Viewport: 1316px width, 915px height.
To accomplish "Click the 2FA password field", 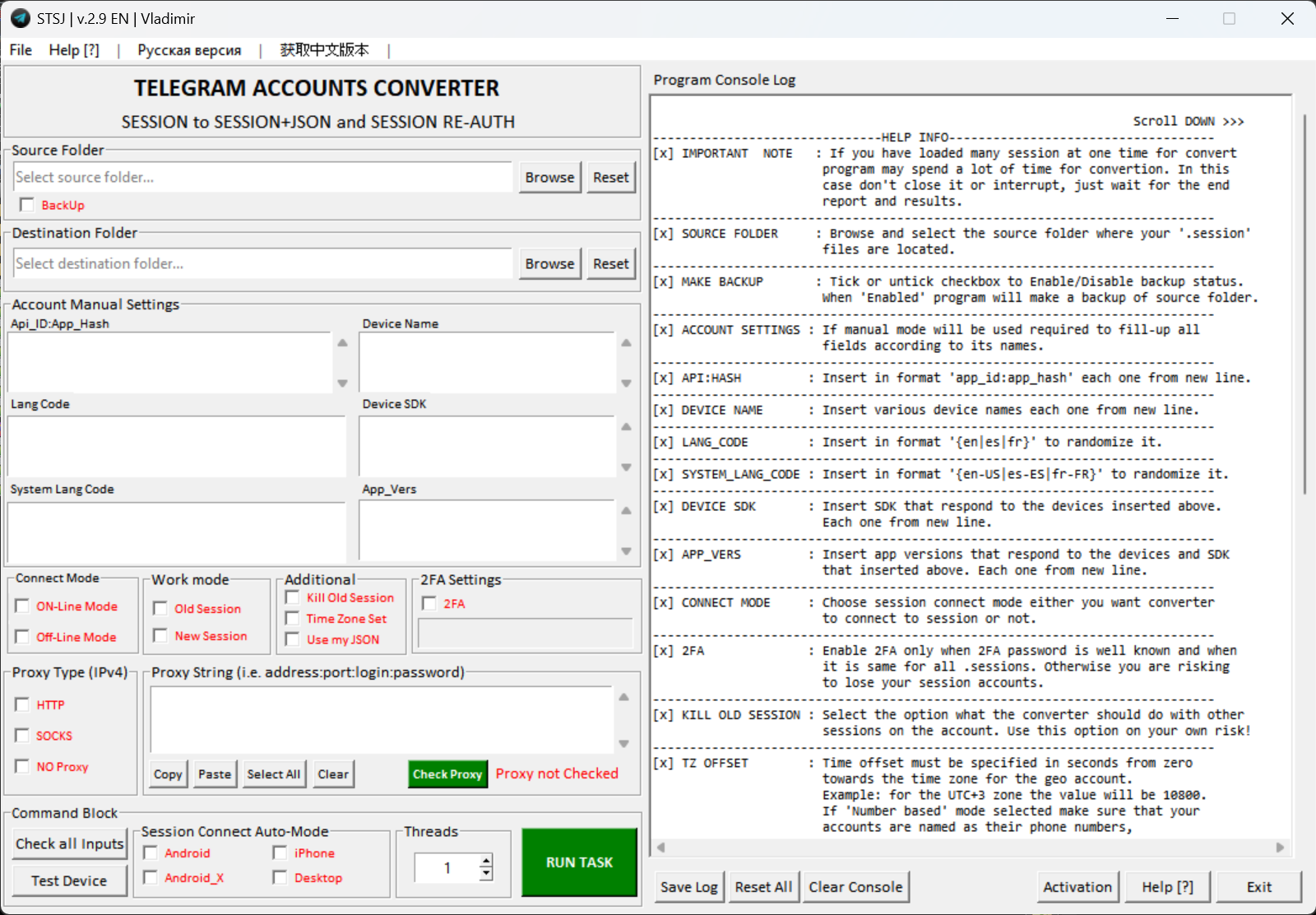I will pyautogui.click(x=526, y=634).
